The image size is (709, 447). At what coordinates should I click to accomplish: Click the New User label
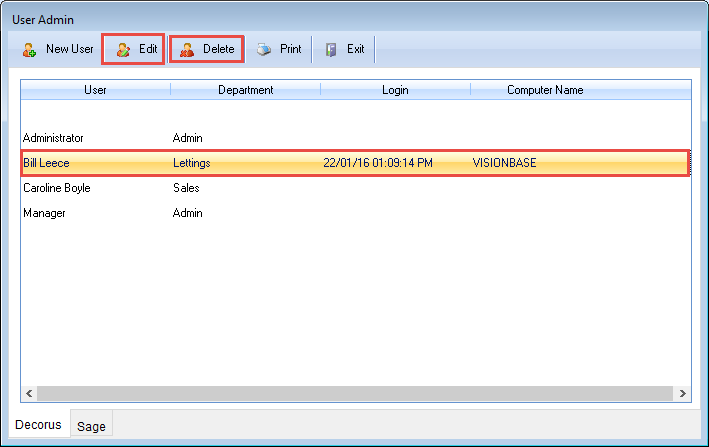pos(70,49)
